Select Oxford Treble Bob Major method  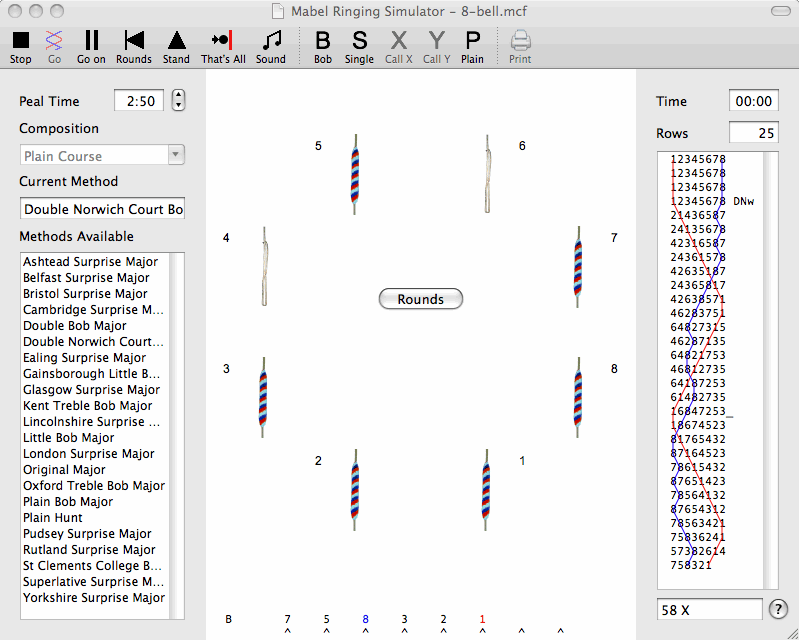94,486
